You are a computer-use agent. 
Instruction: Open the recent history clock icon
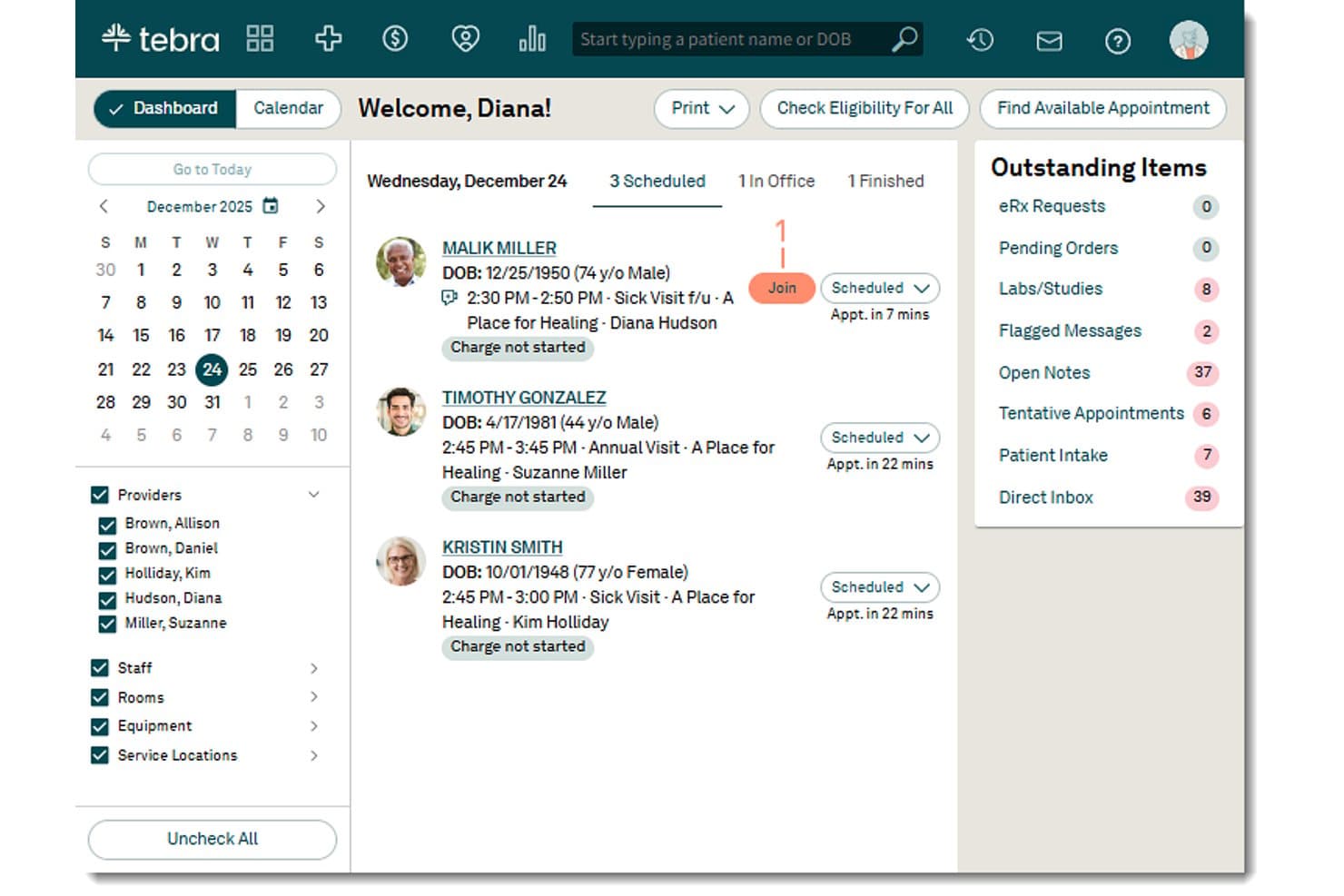coord(980,40)
